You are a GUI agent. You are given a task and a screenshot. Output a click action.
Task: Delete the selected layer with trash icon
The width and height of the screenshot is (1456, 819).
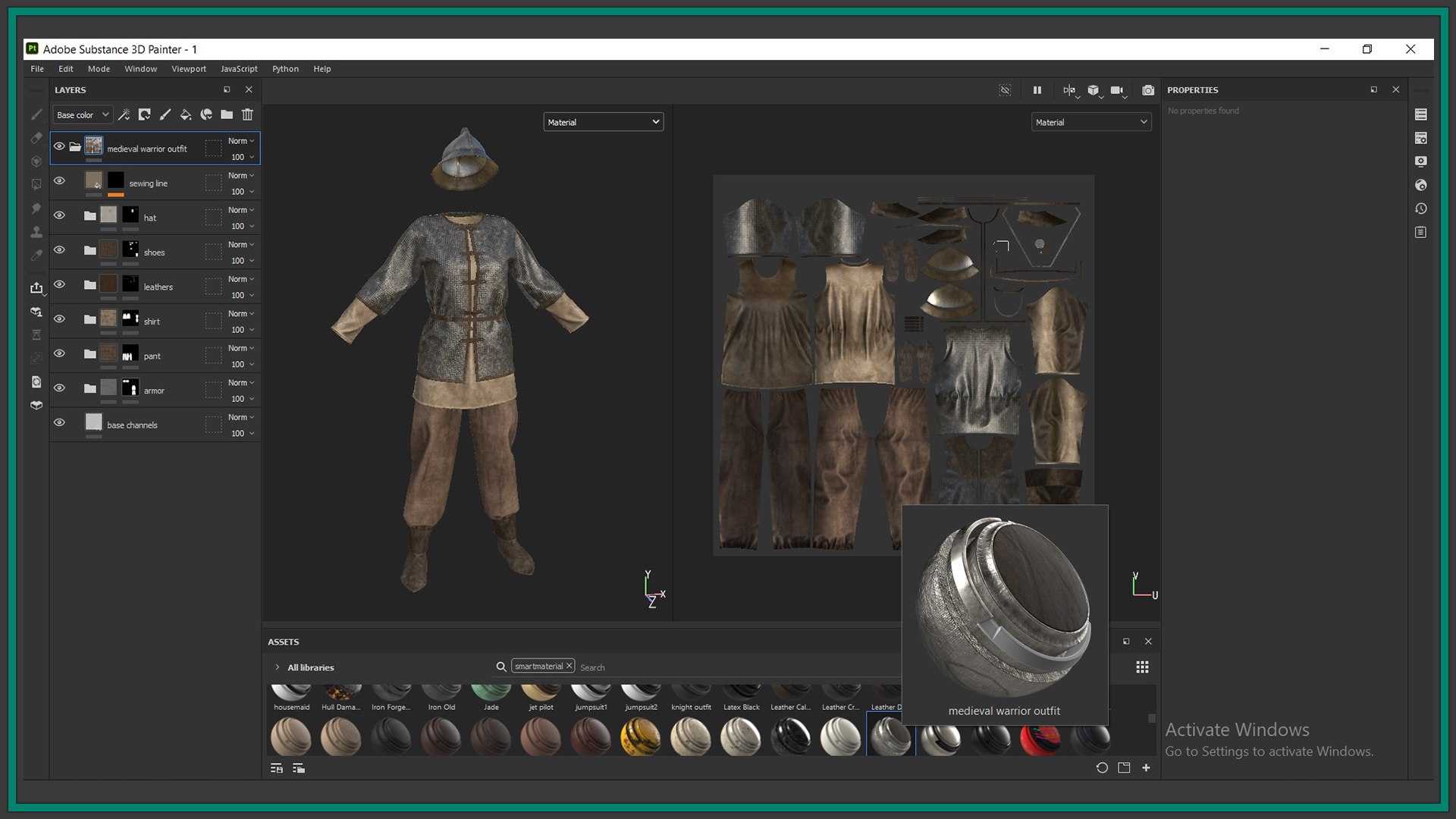[x=247, y=115]
